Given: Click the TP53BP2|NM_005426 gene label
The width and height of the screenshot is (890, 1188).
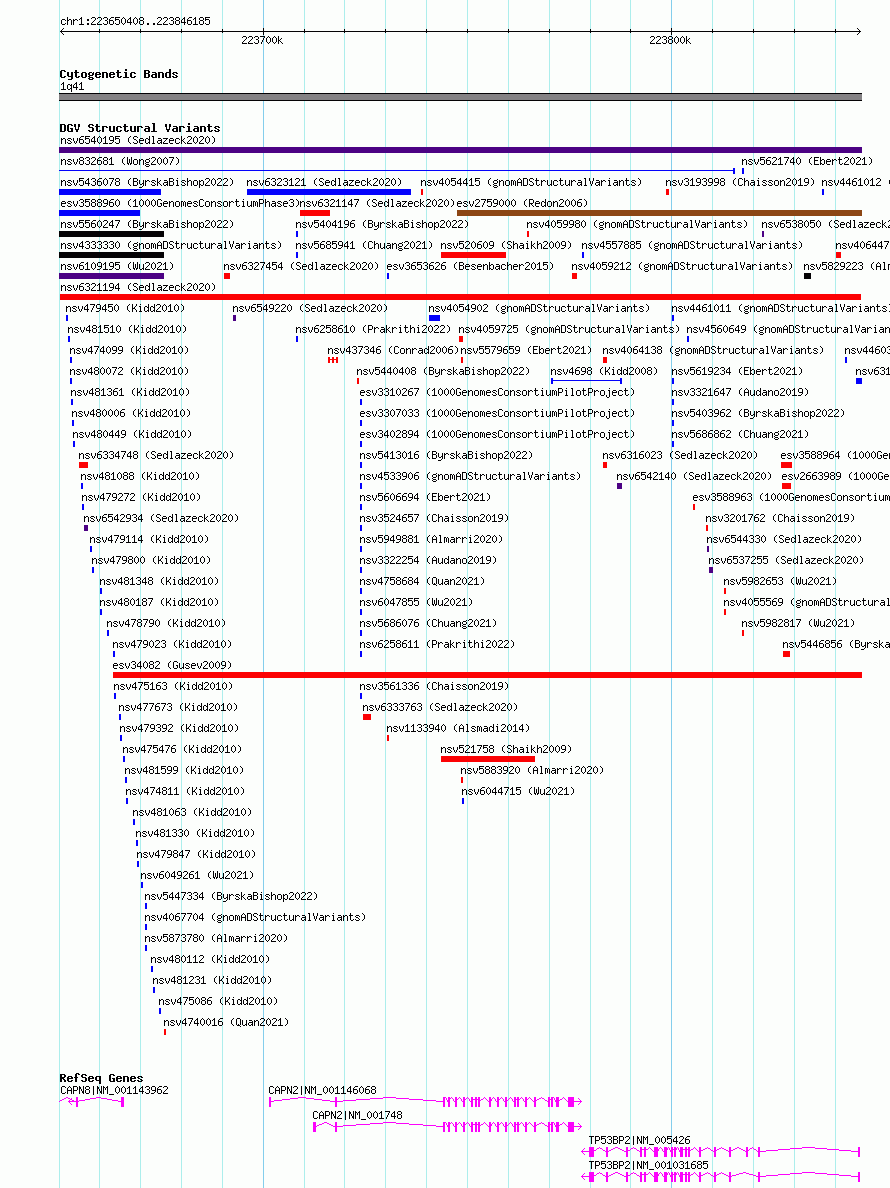Looking at the screenshot, I should [639, 1141].
